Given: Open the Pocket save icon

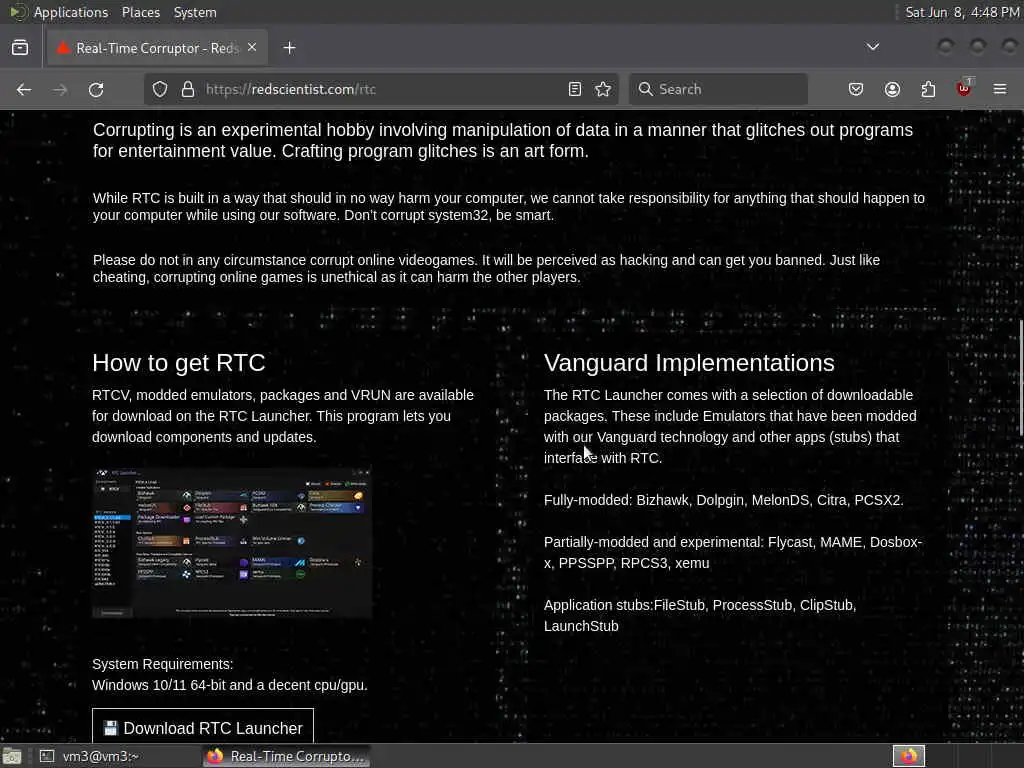Looking at the screenshot, I should pyautogui.click(x=856, y=89).
